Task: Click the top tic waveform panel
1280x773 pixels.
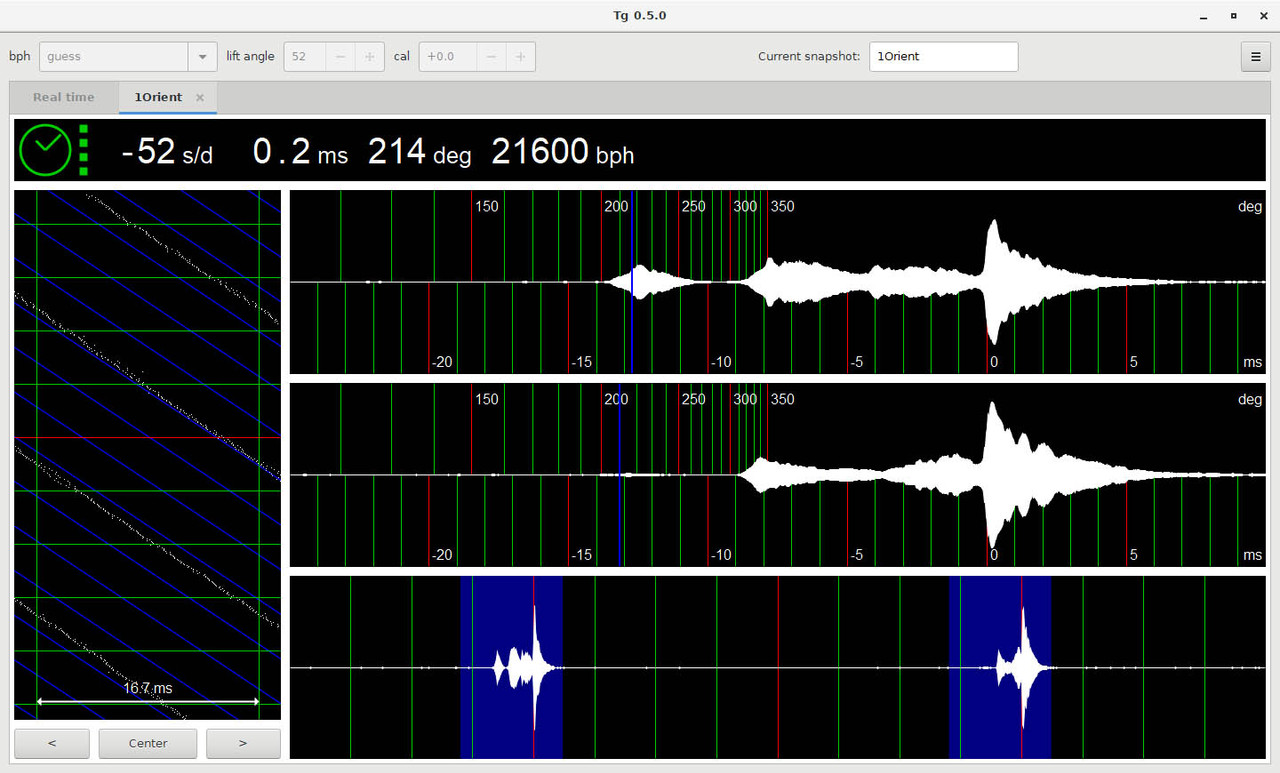Action: point(777,282)
